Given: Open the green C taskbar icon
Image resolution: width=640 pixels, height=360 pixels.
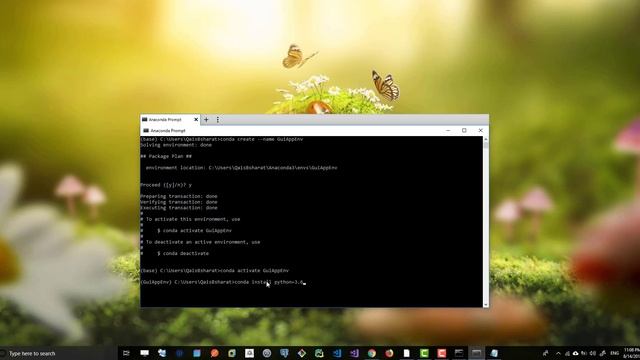Looking at the screenshot, I should 424,353.
